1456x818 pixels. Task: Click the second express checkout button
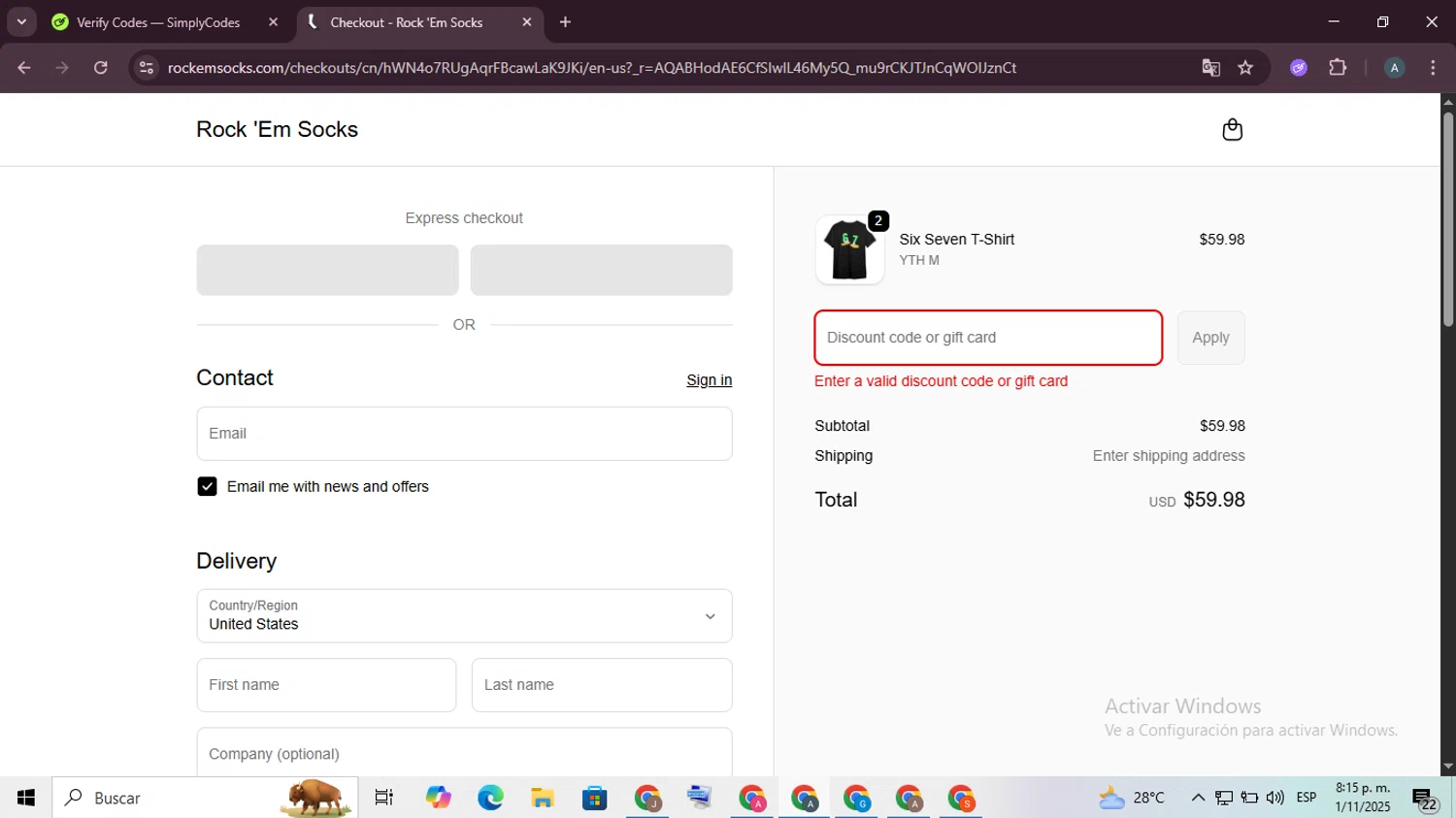point(601,270)
